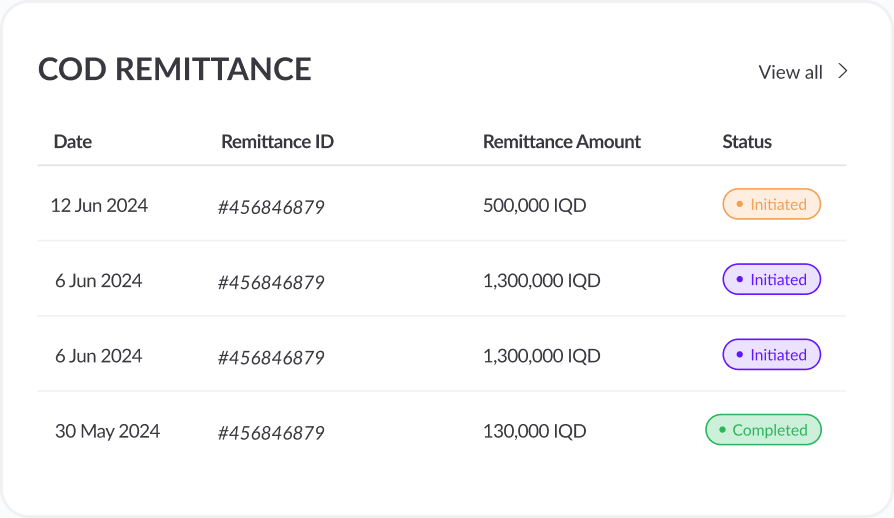This screenshot has width=894, height=518.
Task: Click the Date column header
Action: (x=72, y=141)
